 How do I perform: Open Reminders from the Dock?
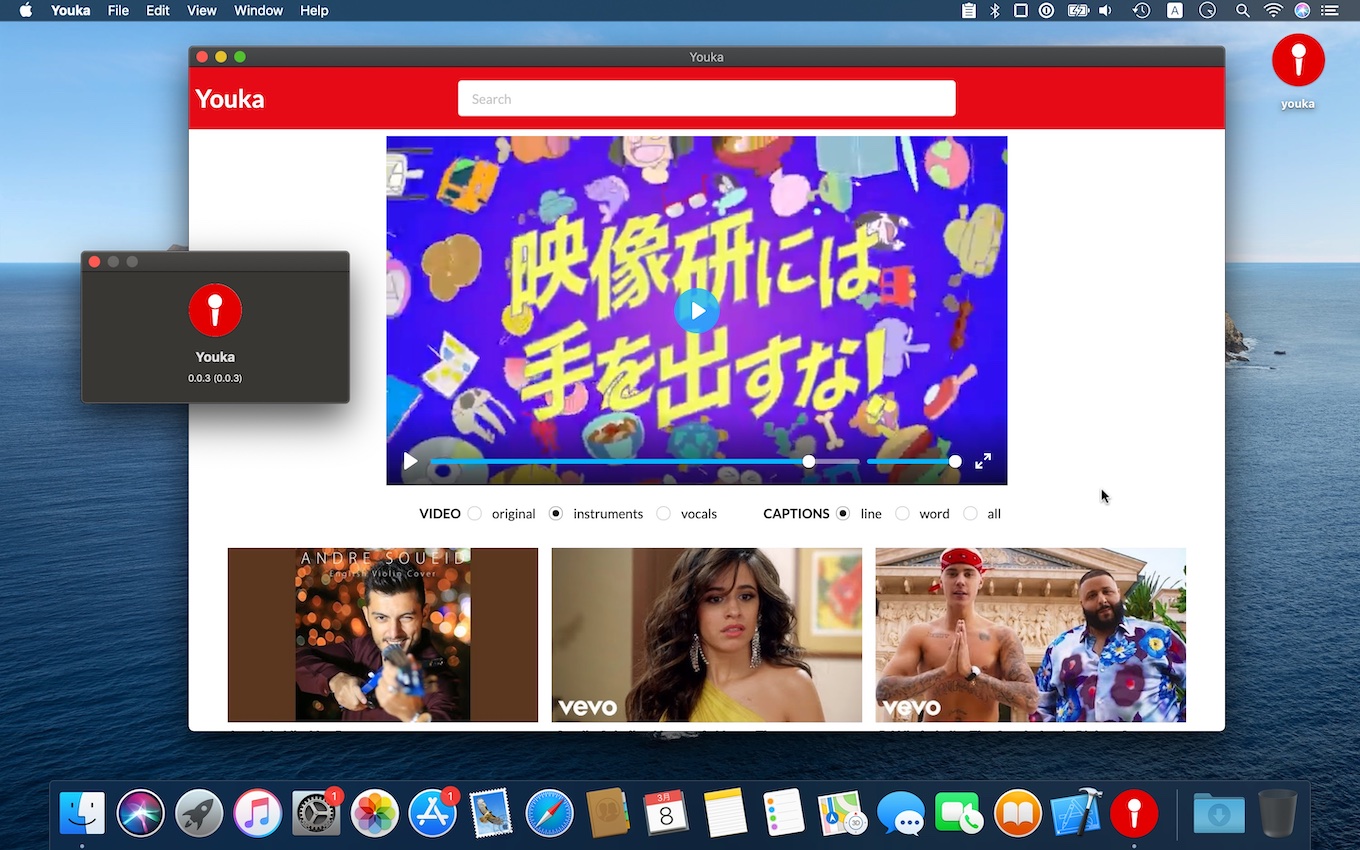(783, 813)
